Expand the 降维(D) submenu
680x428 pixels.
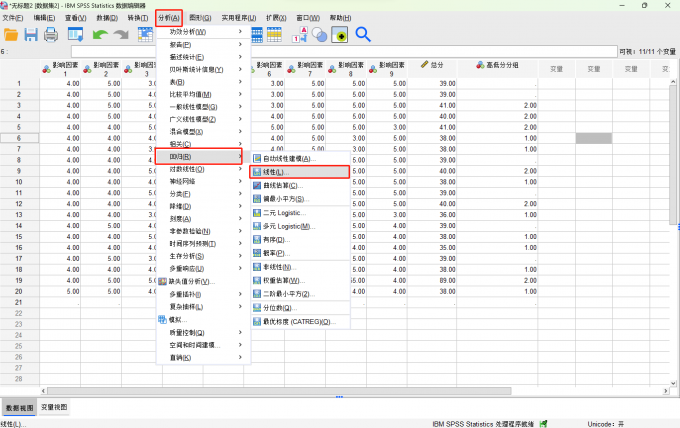tap(203, 206)
